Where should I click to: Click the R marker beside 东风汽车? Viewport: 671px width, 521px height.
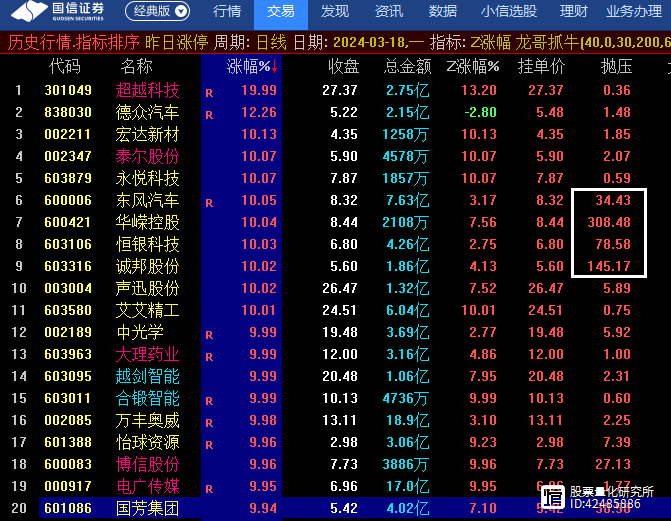click(x=209, y=203)
